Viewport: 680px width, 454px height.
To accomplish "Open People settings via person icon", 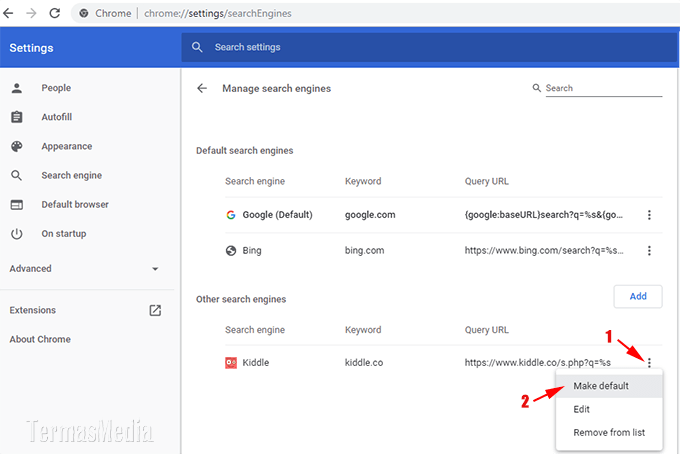I will [x=17, y=88].
